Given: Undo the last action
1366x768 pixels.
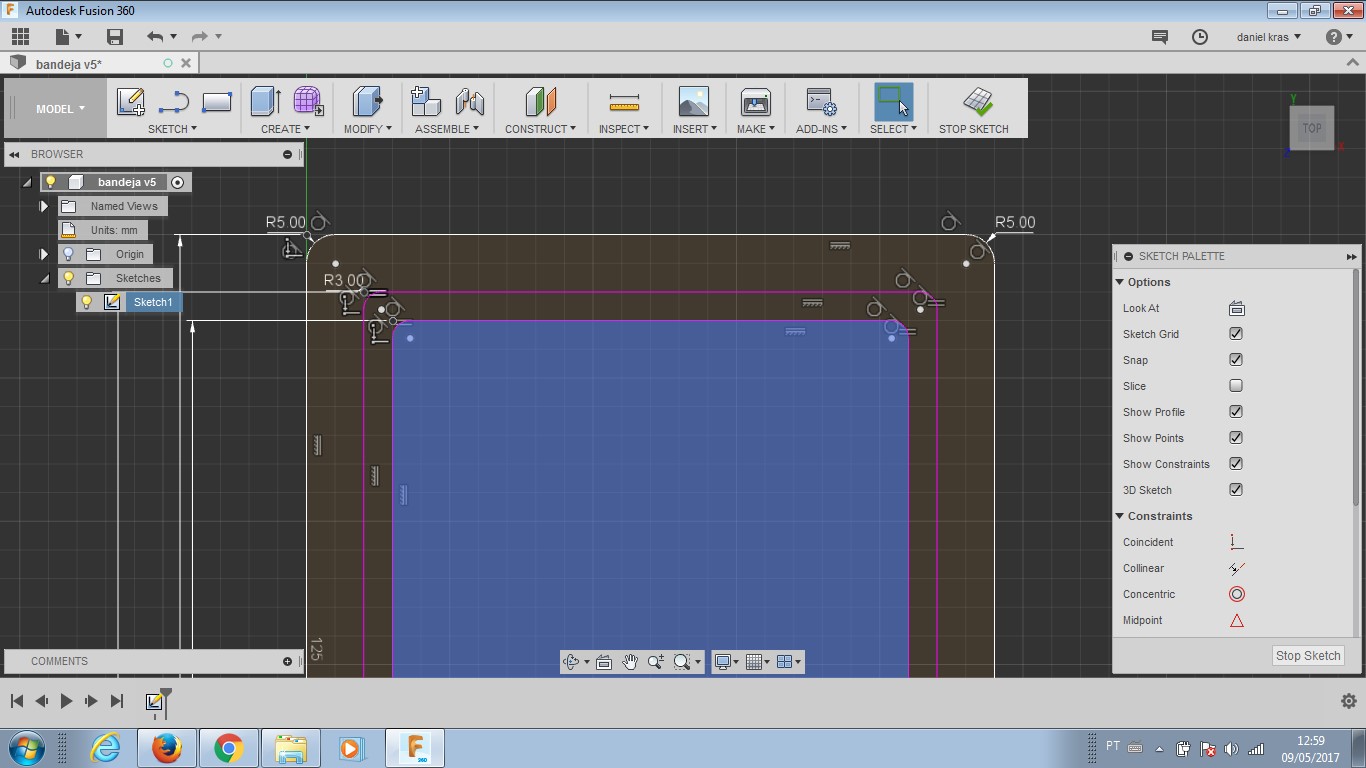Looking at the screenshot, I should coord(155,37).
